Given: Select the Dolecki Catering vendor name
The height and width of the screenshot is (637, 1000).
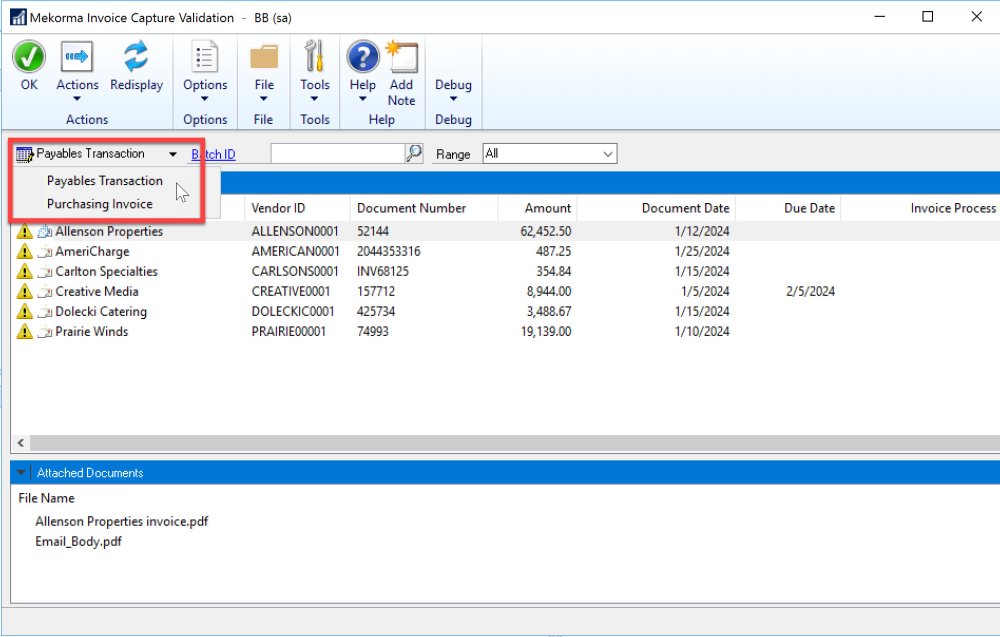Looking at the screenshot, I should (101, 312).
